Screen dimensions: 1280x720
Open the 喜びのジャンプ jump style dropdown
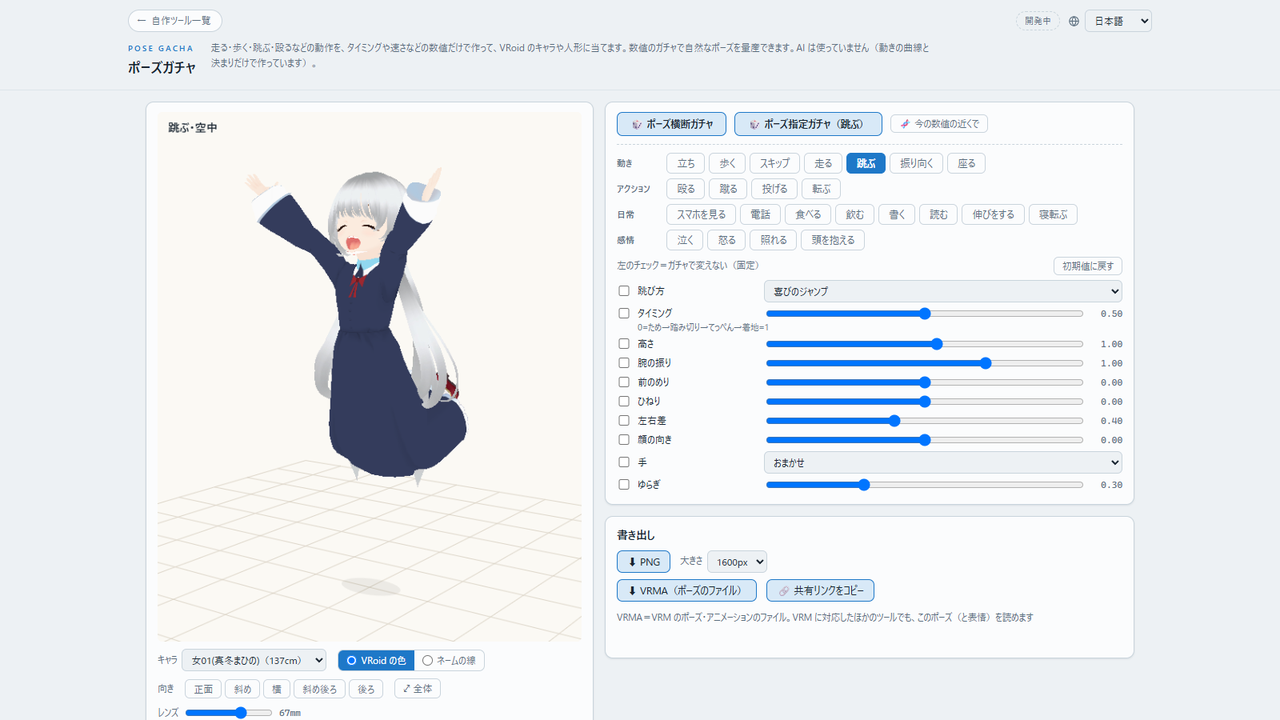click(x=943, y=291)
